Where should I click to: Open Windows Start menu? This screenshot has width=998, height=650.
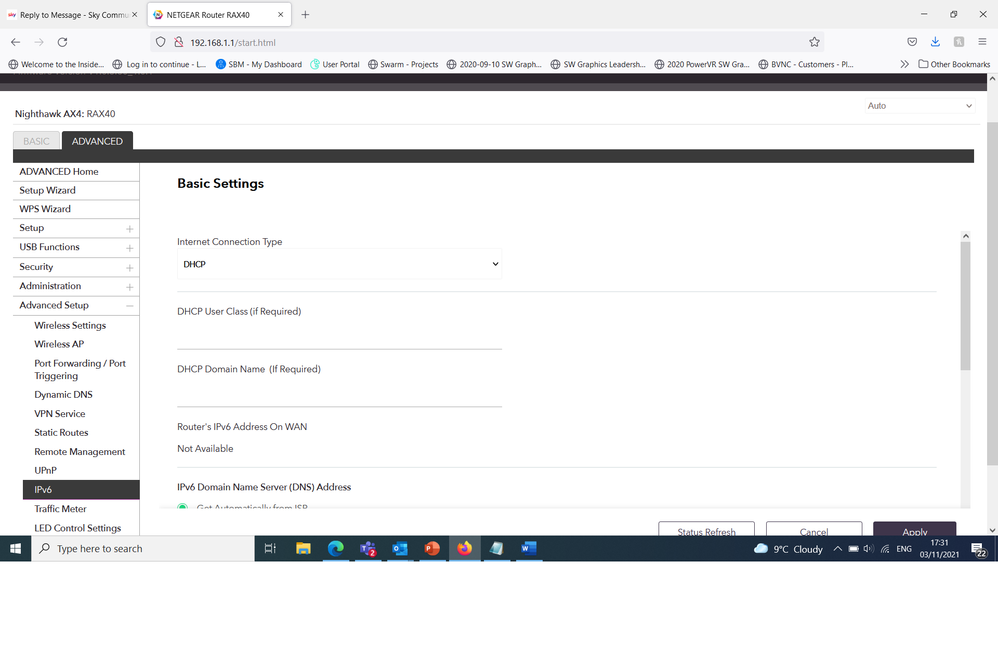click(x=15, y=548)
